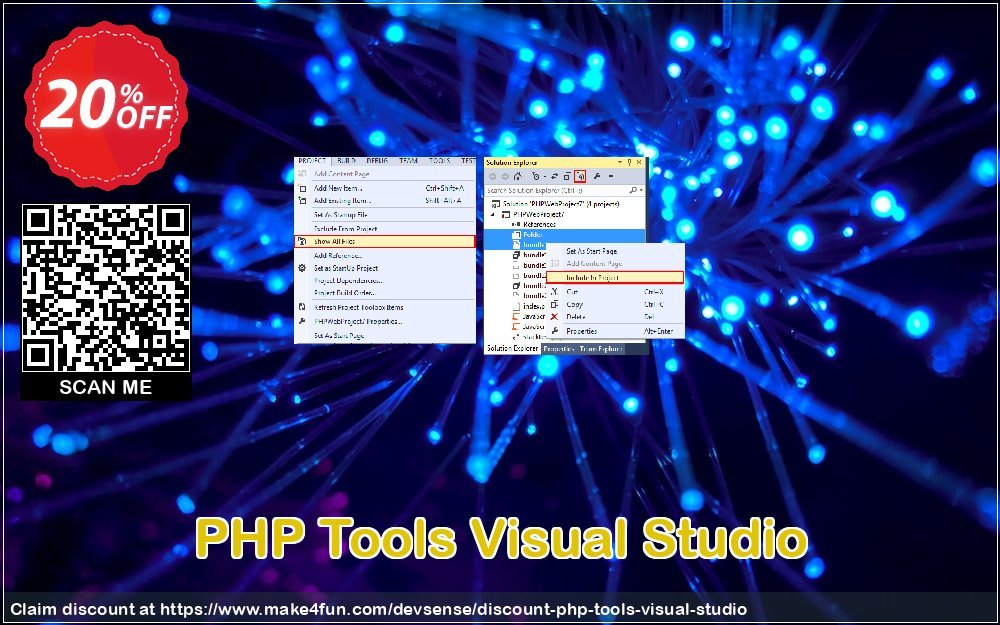Image resolution: width=1000 pixels, height=625 pixels.
Task: Toggle the Preview Selected Items icon
Action: click(x=611, y=177)
